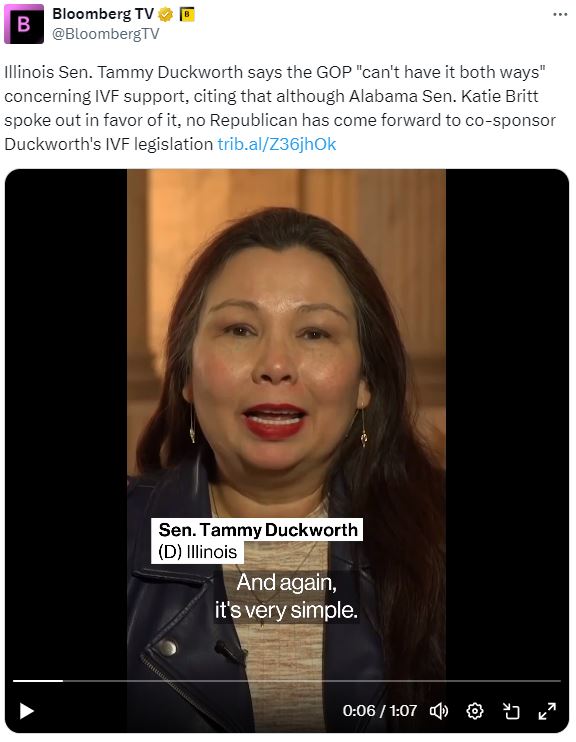Click the @BloombergTV handle
The width and height of the screenshot is (576, 742).
(x=106, y=34)
